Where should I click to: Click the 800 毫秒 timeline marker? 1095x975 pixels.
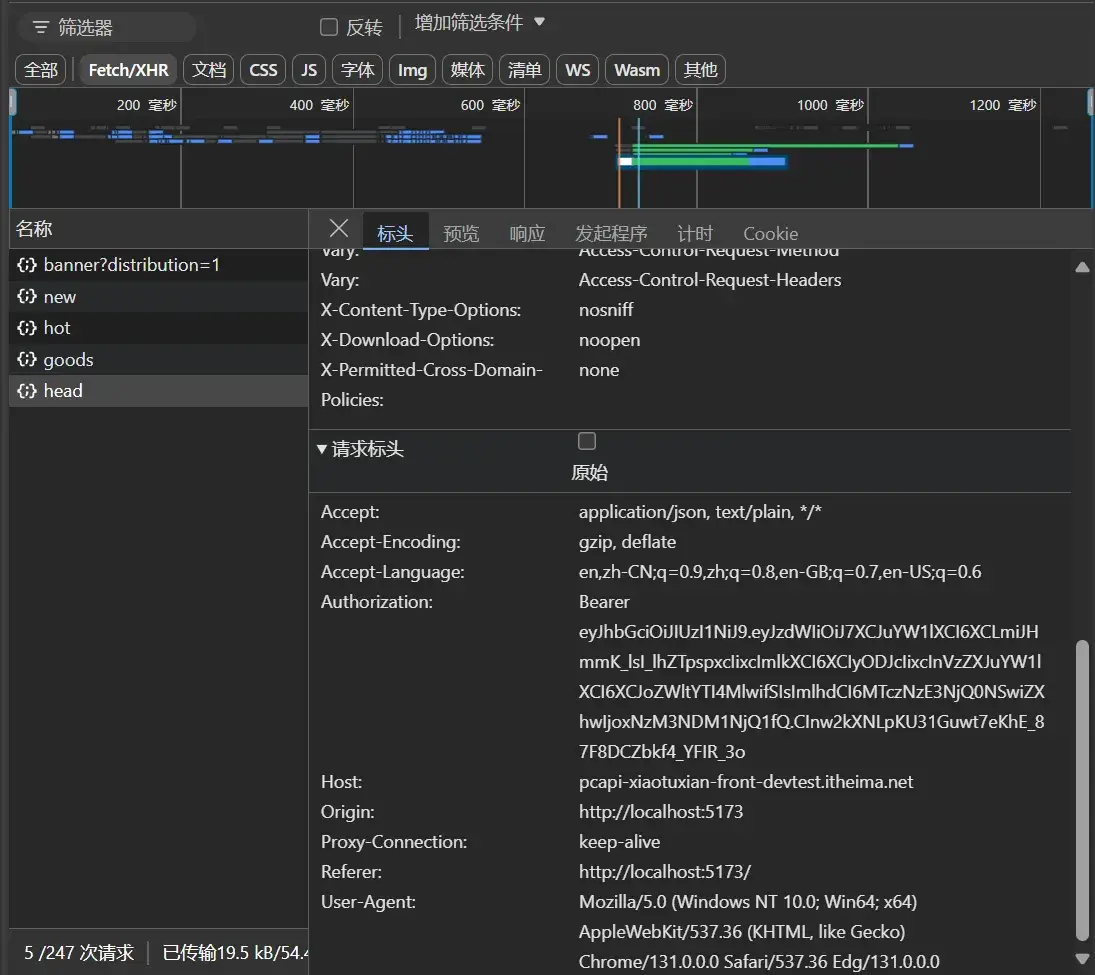663,105
